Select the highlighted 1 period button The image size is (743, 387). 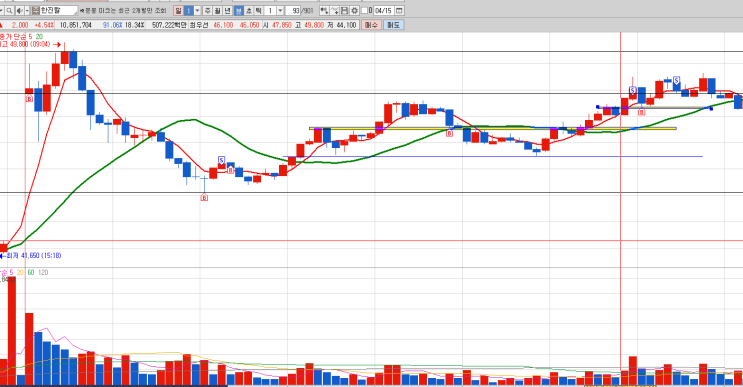click(x=189, y=10)
